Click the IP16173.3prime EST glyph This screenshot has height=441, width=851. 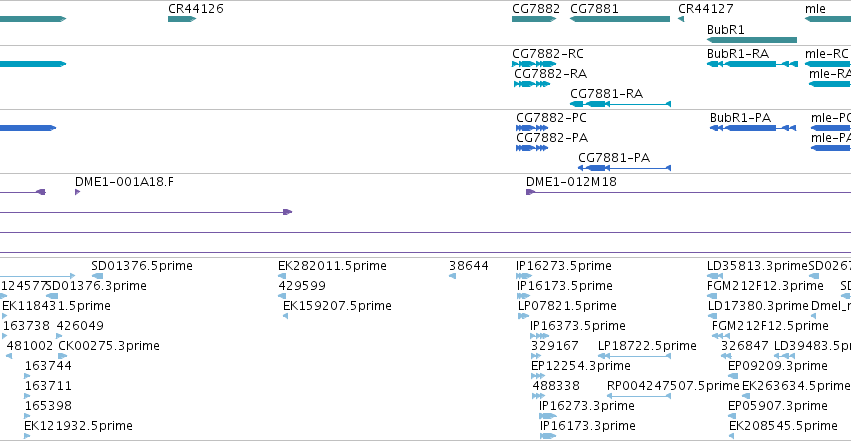click(548, 437)
